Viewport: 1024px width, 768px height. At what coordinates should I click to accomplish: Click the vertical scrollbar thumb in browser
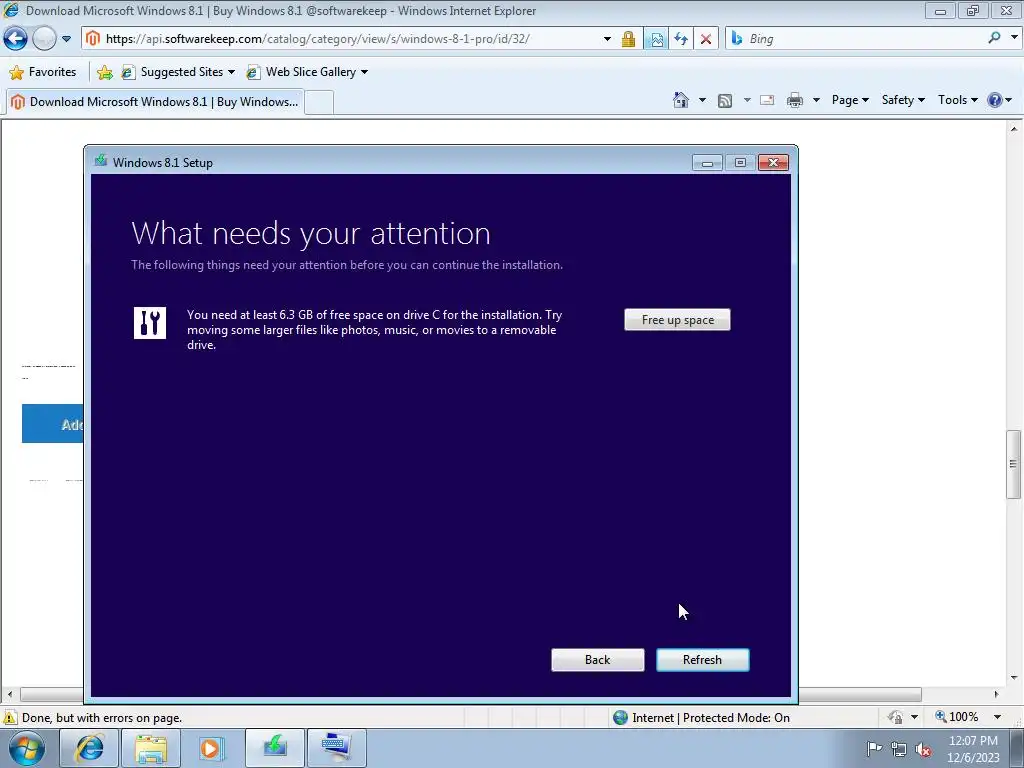pyautogui.click(x=1013, y=464)
